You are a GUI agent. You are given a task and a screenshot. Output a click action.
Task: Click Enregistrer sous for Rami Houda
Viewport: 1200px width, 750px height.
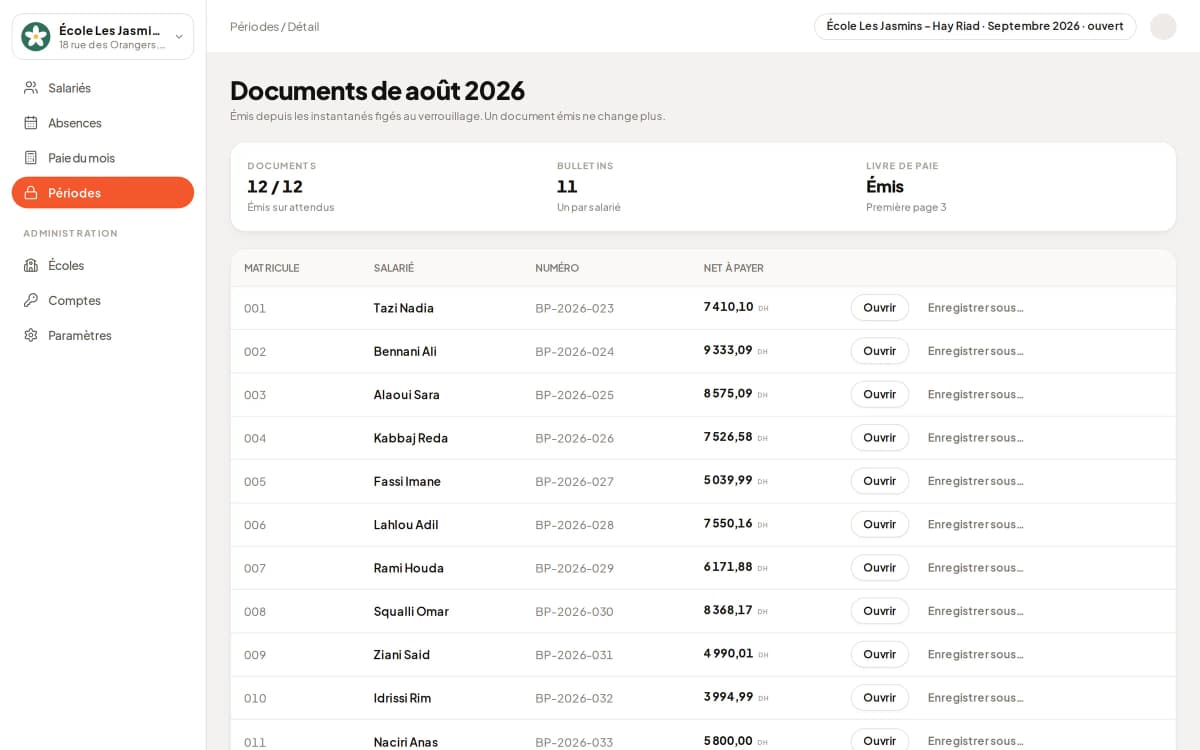[975, 568]
